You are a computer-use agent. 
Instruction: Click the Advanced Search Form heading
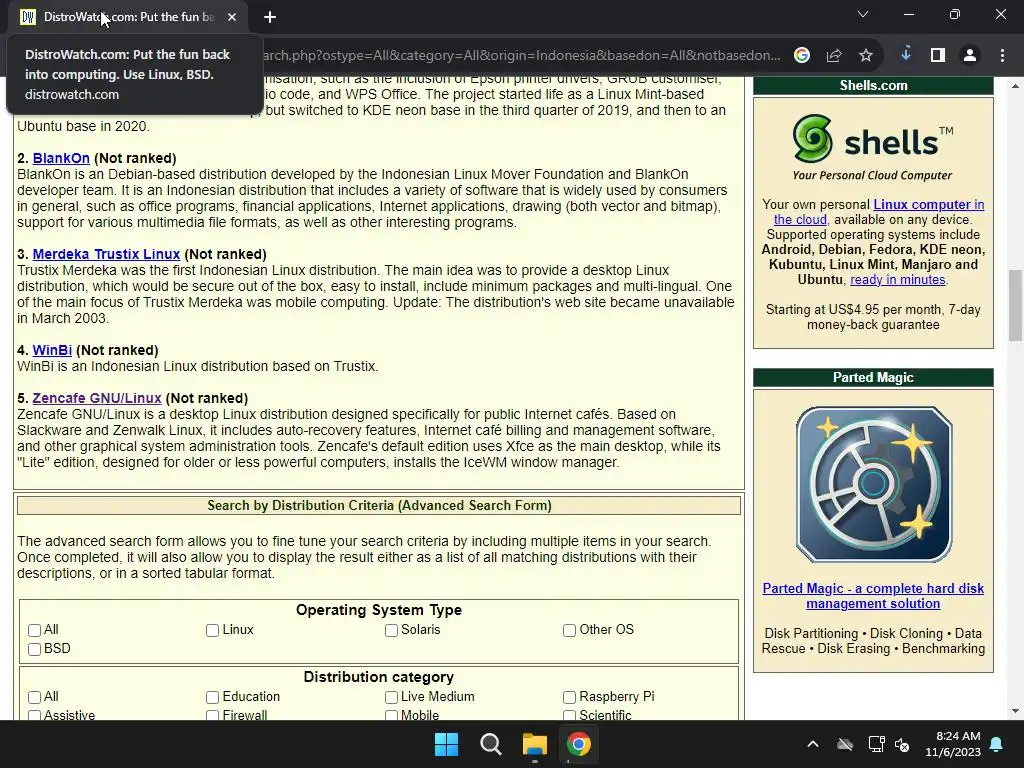coord(379,505)
